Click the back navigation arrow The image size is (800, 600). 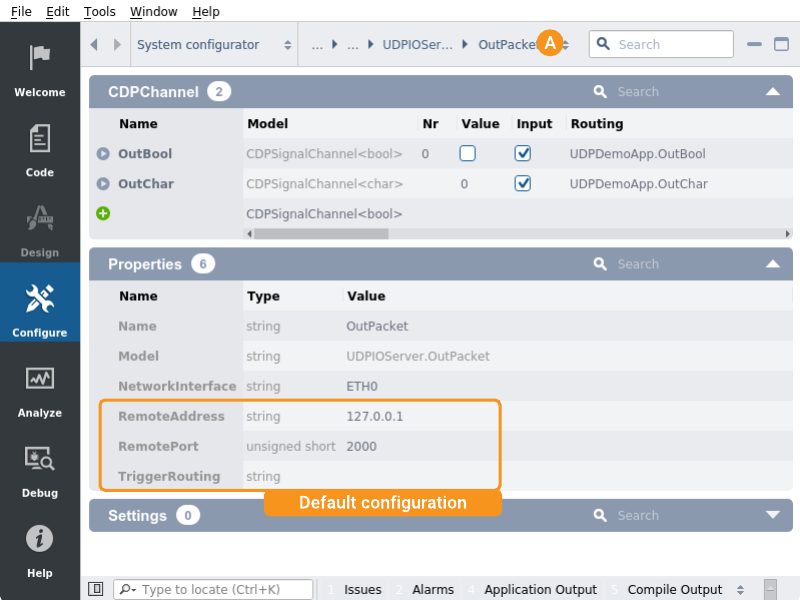click(95, 45)
